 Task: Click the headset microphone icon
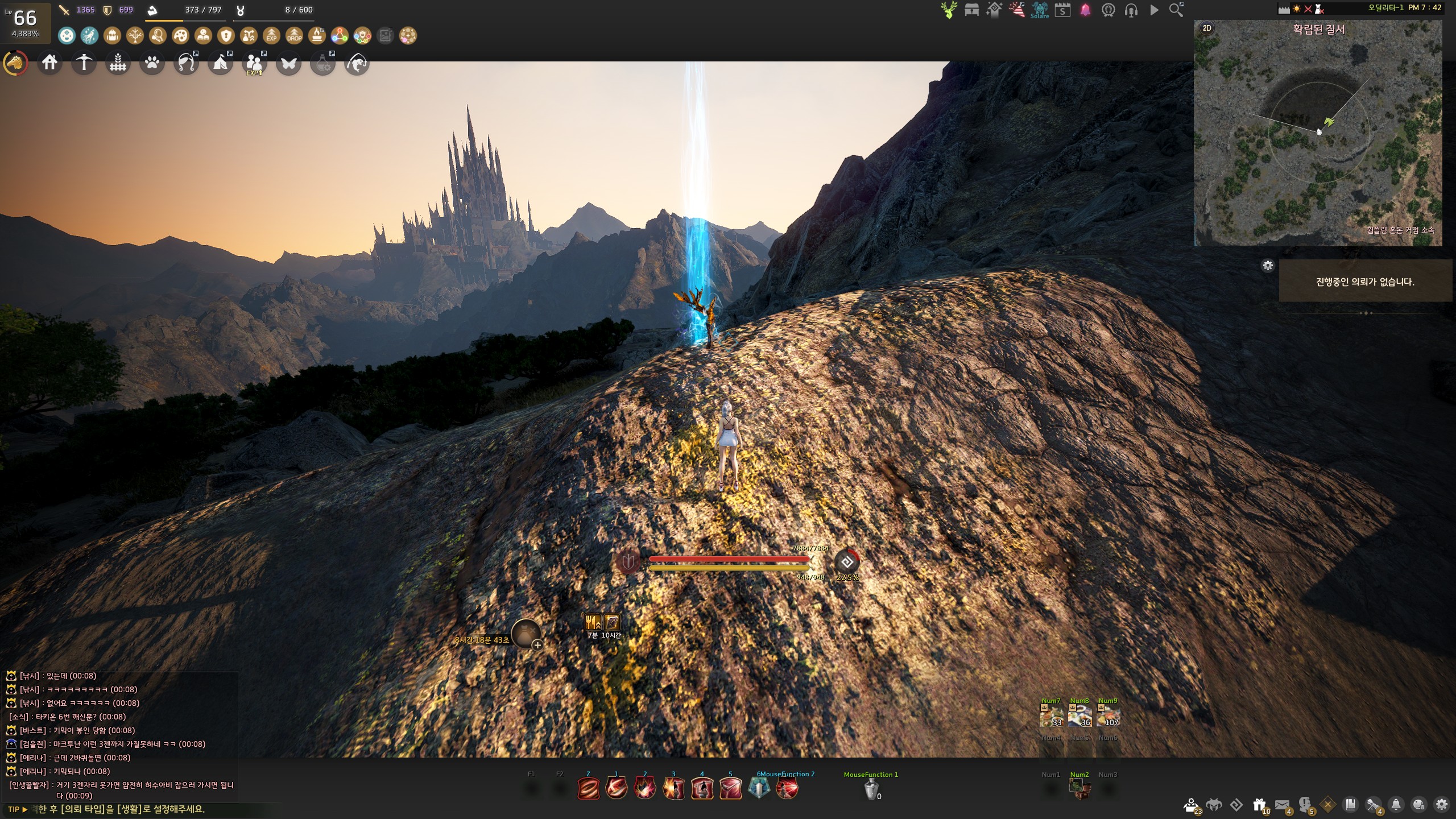[1131, 10]
